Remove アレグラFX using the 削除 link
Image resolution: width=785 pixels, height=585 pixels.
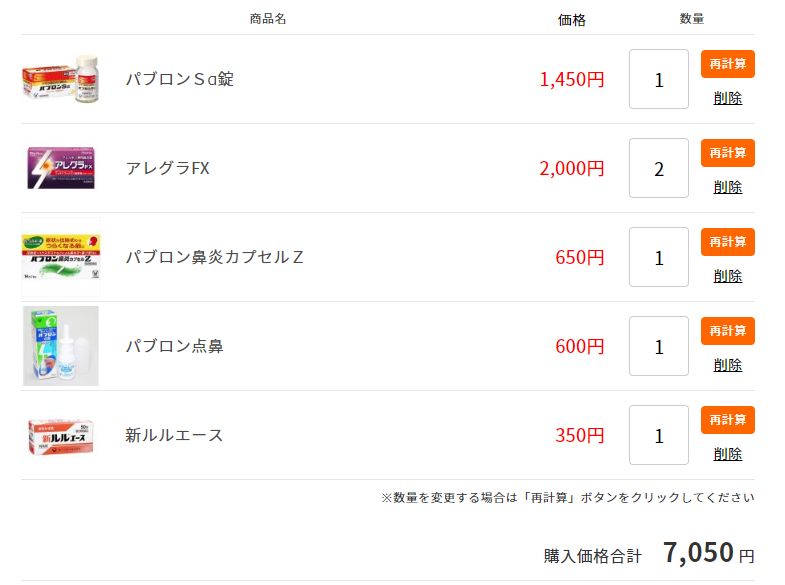(727, 187)
